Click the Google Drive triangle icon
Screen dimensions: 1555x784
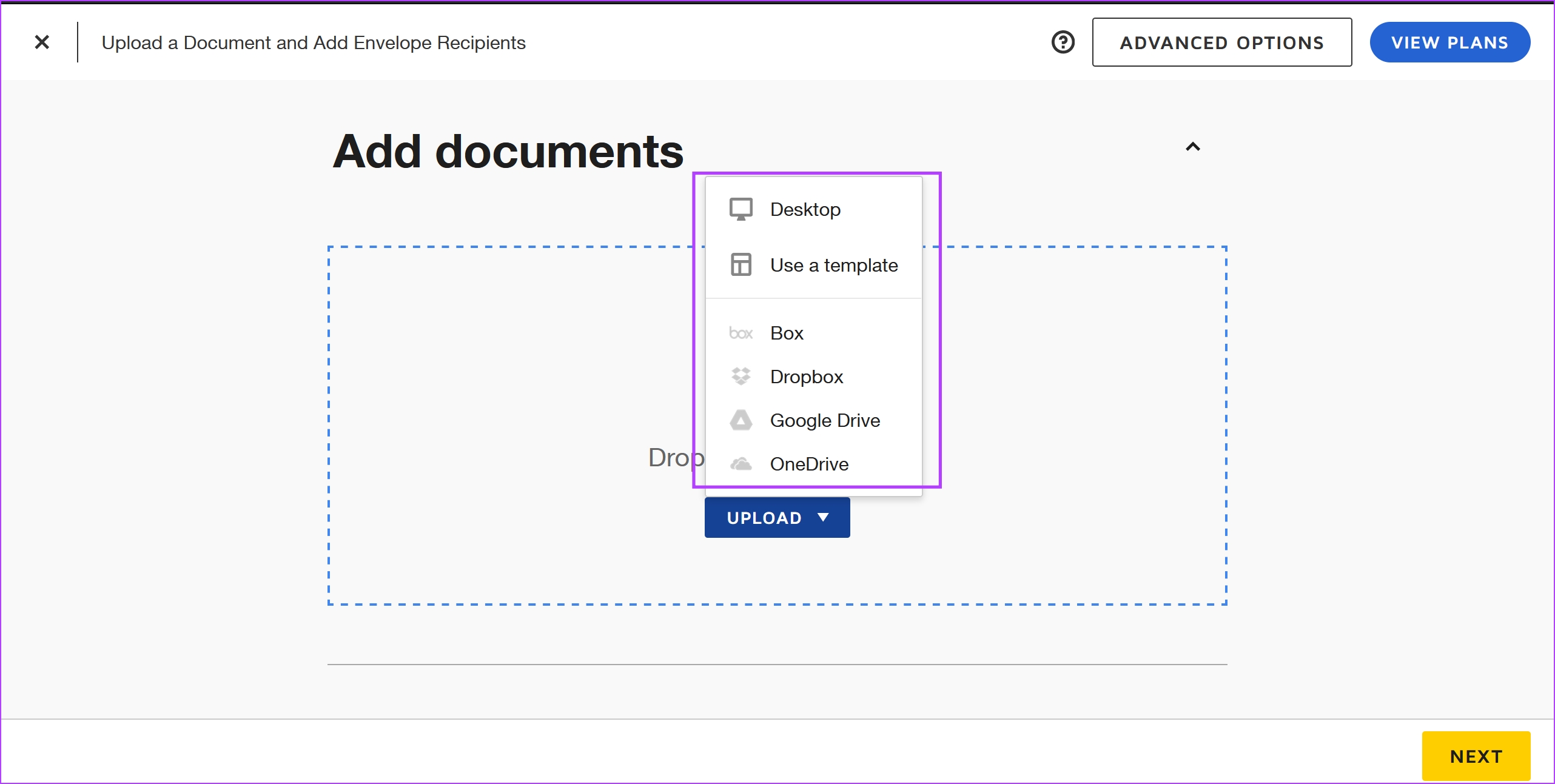(741, 420)
